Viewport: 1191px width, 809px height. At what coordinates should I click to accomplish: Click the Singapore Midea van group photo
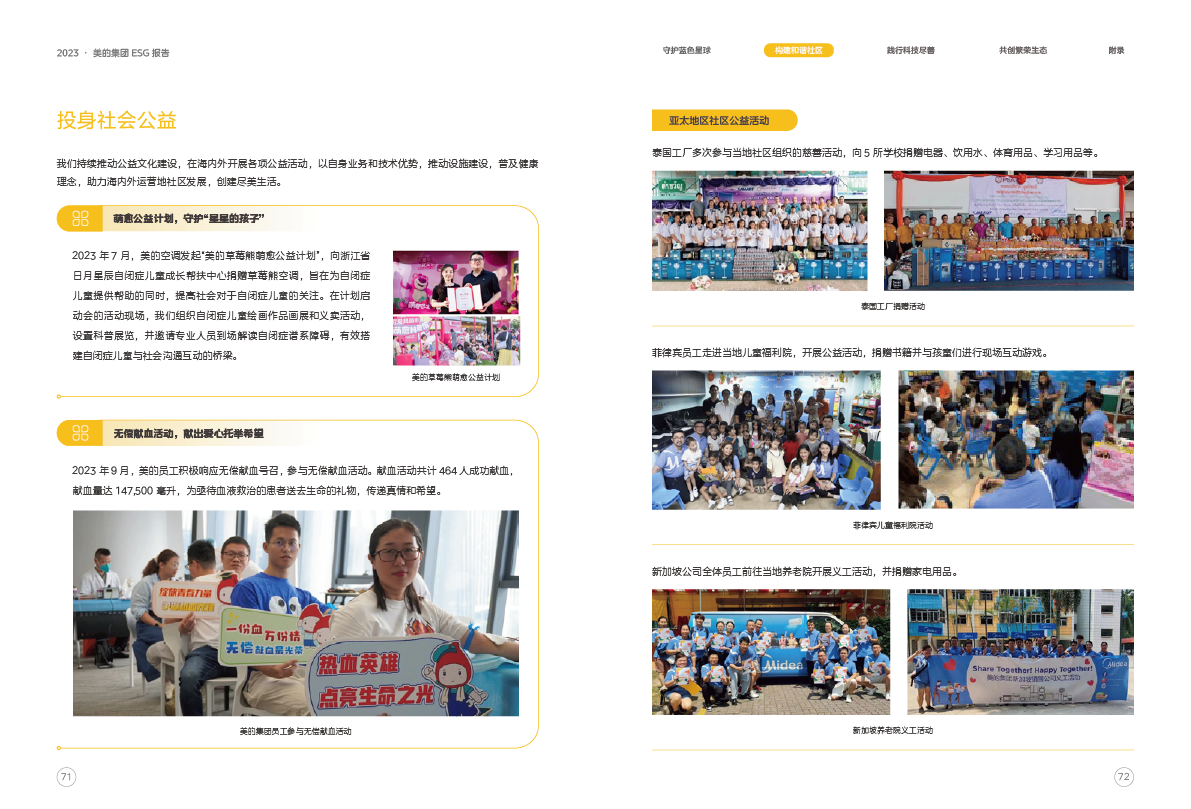(x=771, y=651)
